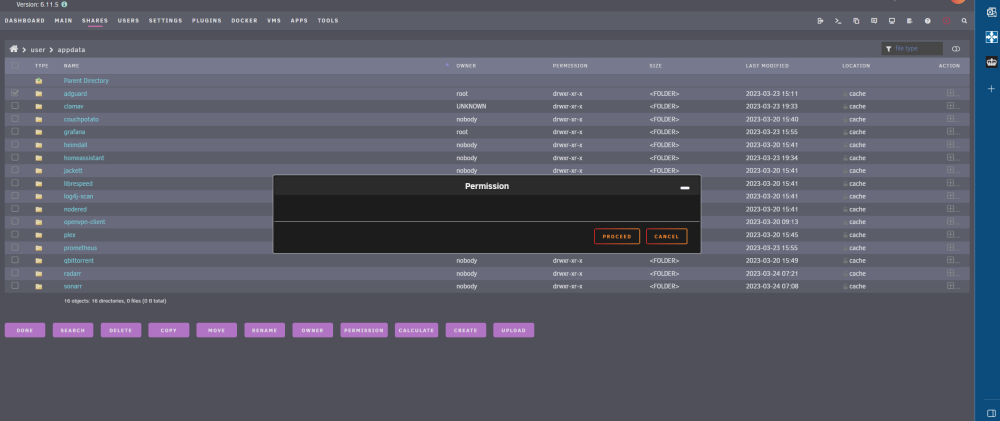Open the Main tab

coord(63,20)
